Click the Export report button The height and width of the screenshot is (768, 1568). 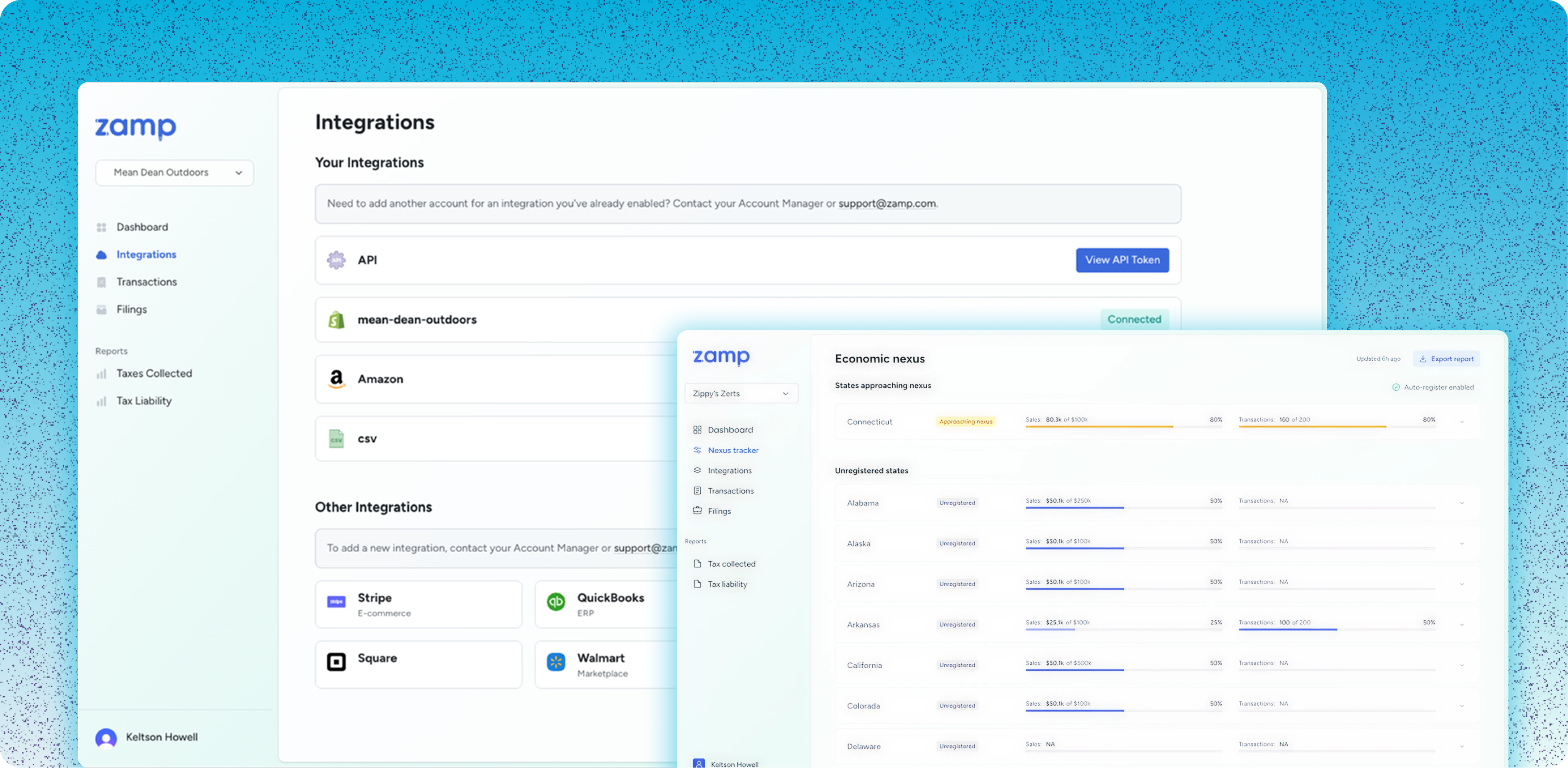pos(1446,359)
